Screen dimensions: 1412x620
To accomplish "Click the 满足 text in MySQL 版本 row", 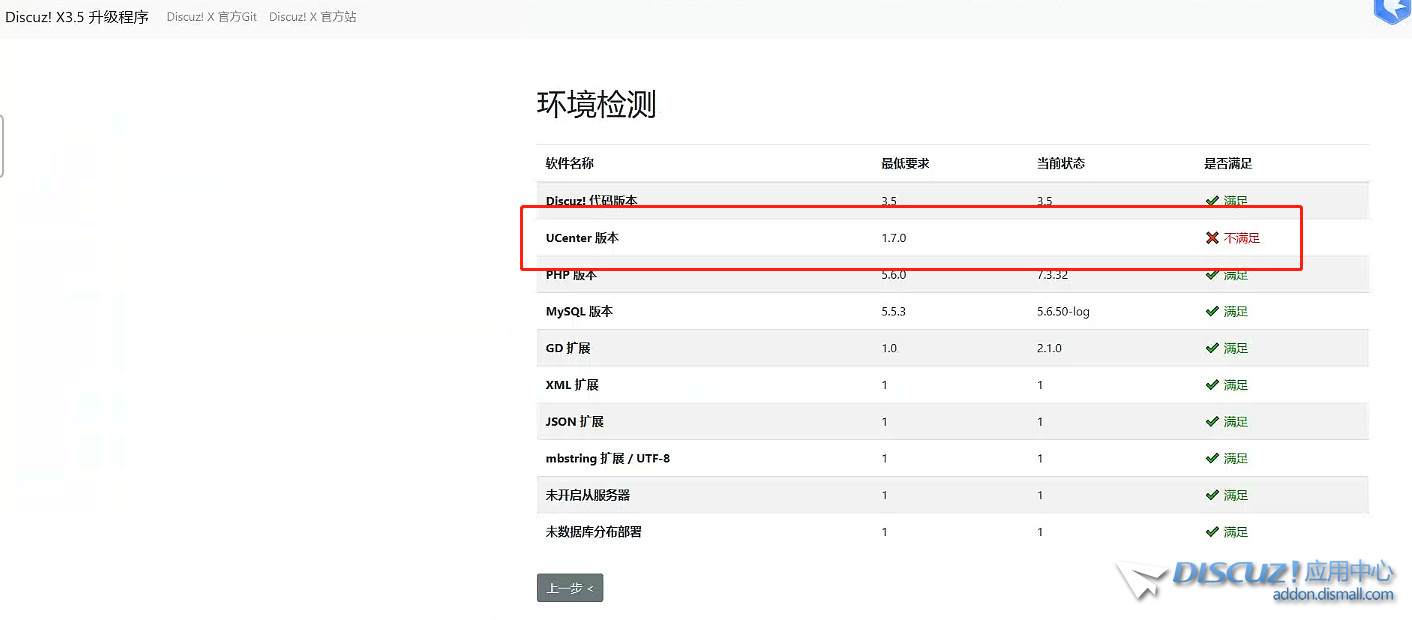I will point(1236,311).
